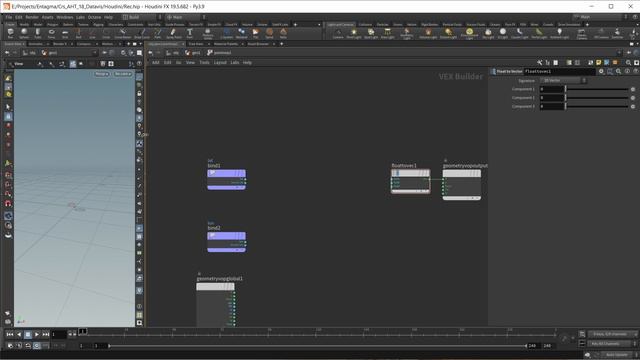Open the File menu
Image resolution: width=640 pixels, height=360 pixels.
tap(9, 17)
